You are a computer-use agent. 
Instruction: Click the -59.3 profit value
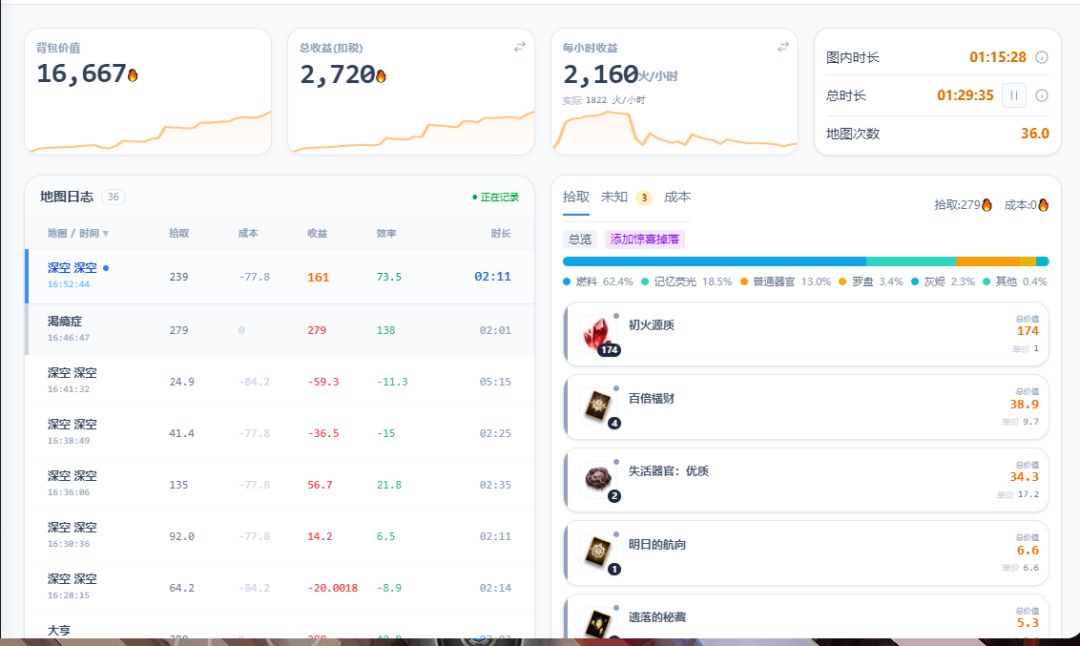pyautogui.click(x=323, y=382)
